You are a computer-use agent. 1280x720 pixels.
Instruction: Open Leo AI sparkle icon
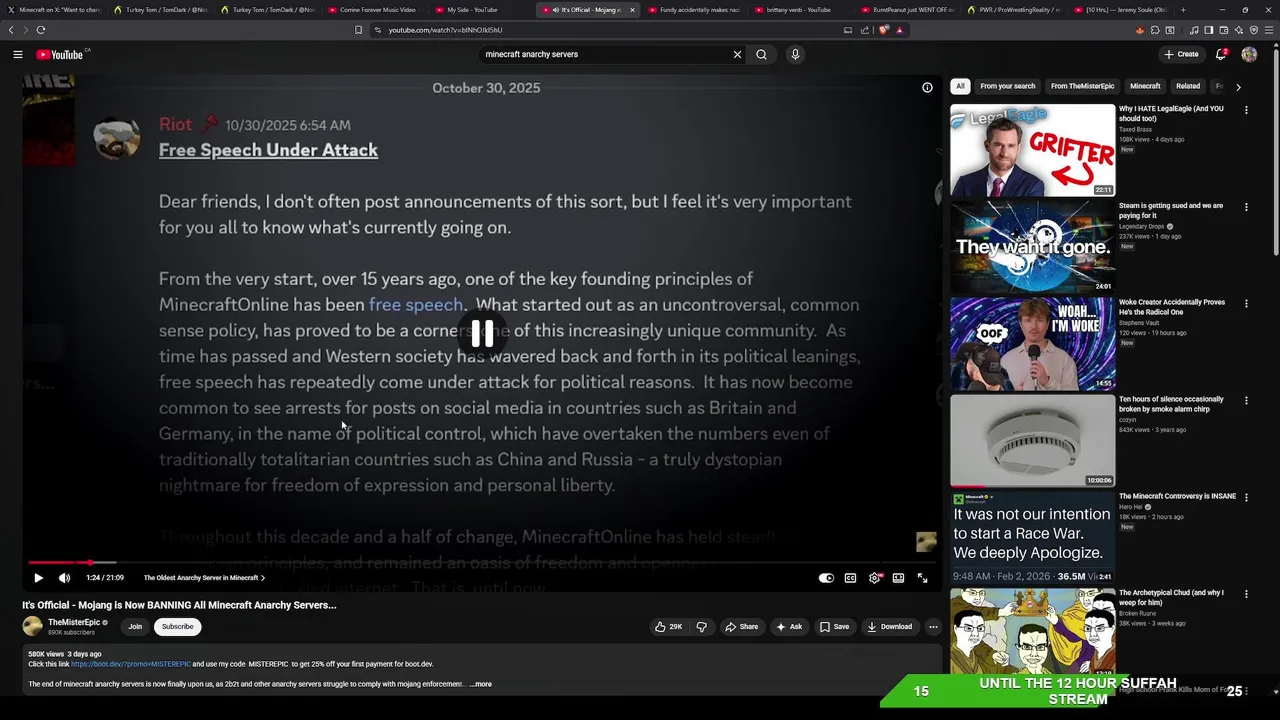[x=1239, y=30]
